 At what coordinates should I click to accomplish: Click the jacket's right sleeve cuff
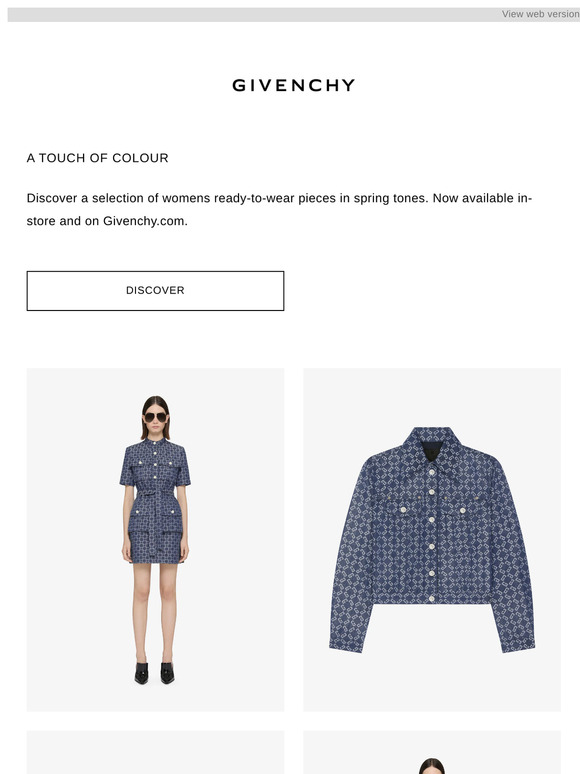tap(517, 644)
